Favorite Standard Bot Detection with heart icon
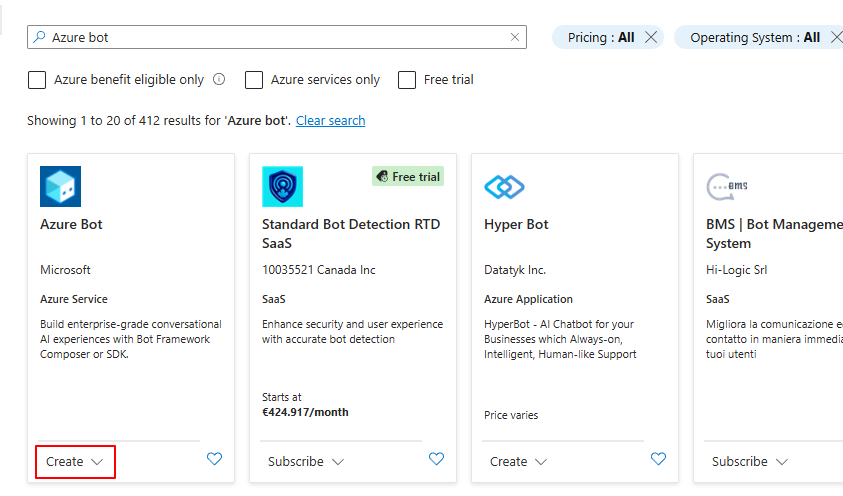 coord(437,458)
